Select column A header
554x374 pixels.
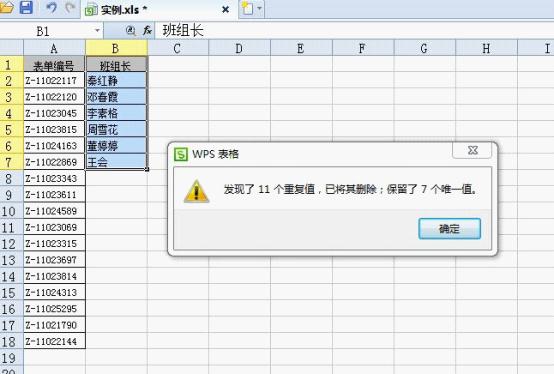(x=54, y=48)
